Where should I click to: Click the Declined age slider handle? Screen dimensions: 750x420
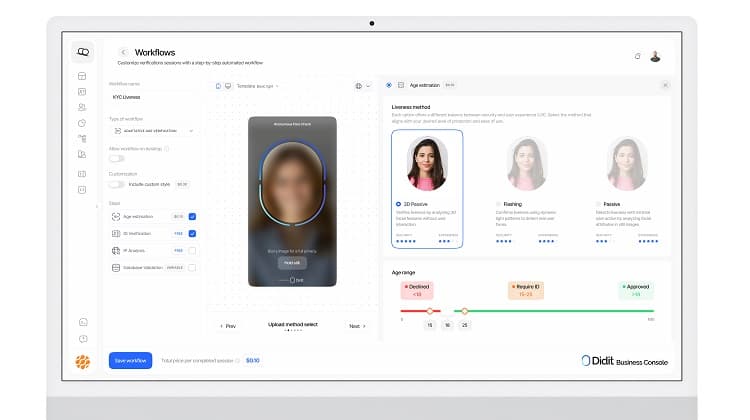(432, 311)
